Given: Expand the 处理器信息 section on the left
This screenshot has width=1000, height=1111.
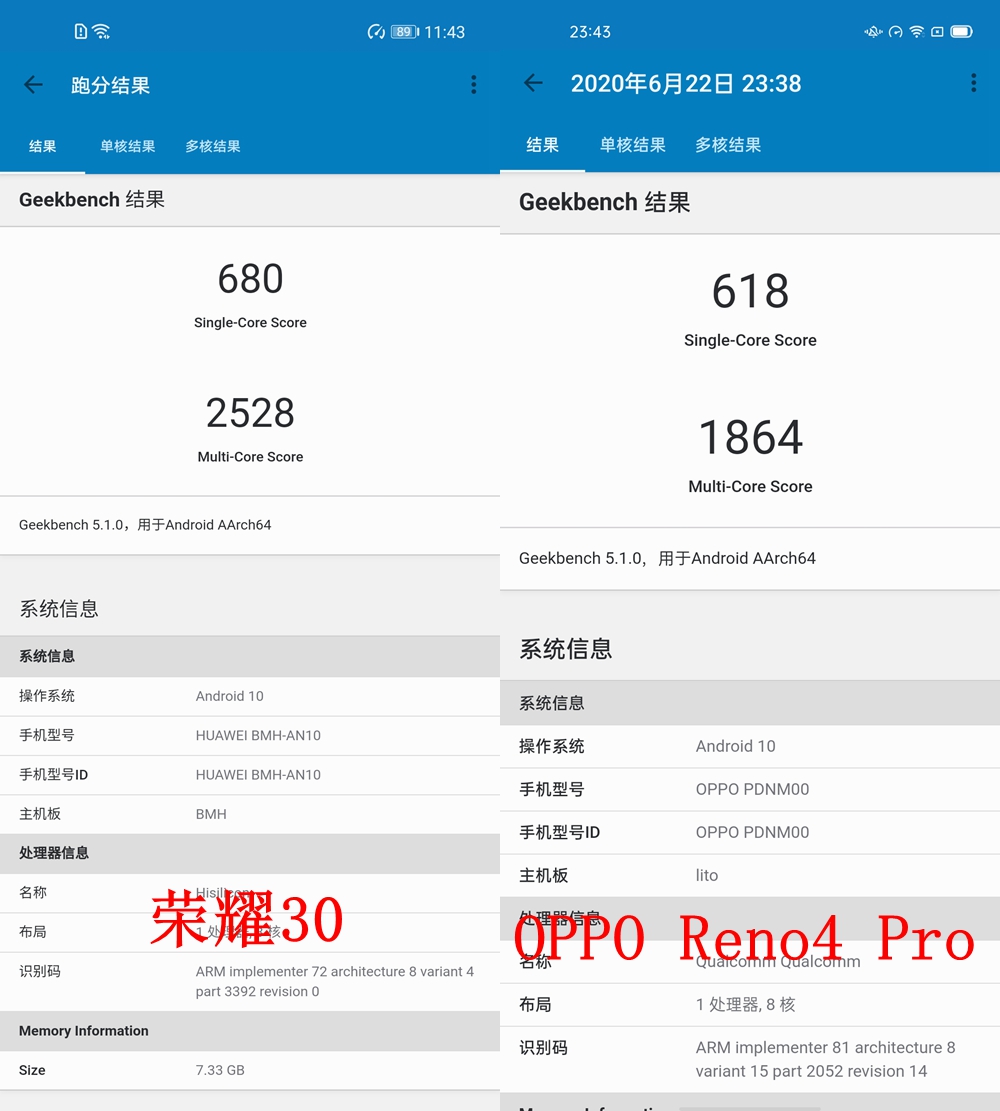Looking at the screenshot, I should coord(250,853).
